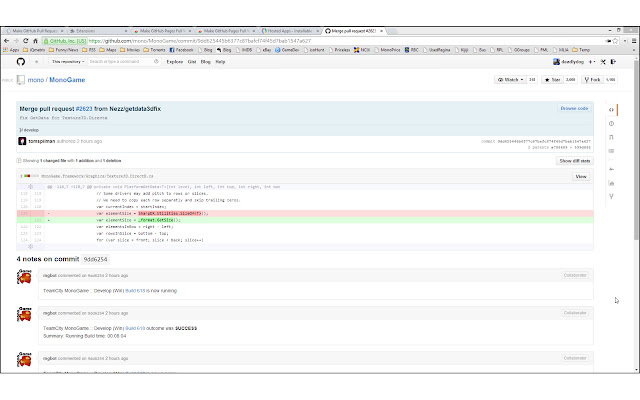Open the Maps bookmarks folder
This screenshot has height=400, width=640.
(x=108, y=50)
